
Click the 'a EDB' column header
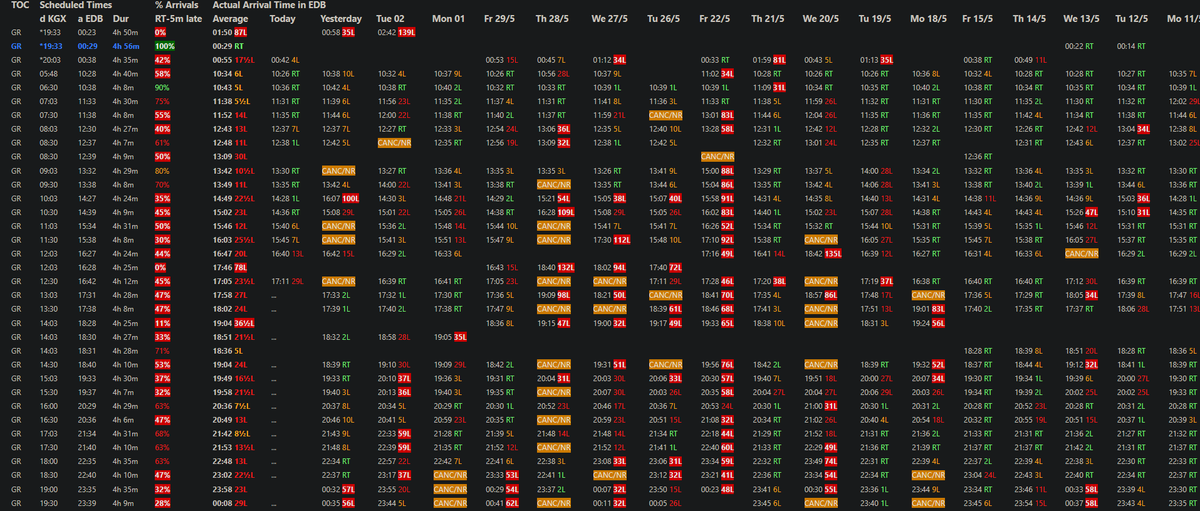(x=90, y=19)
